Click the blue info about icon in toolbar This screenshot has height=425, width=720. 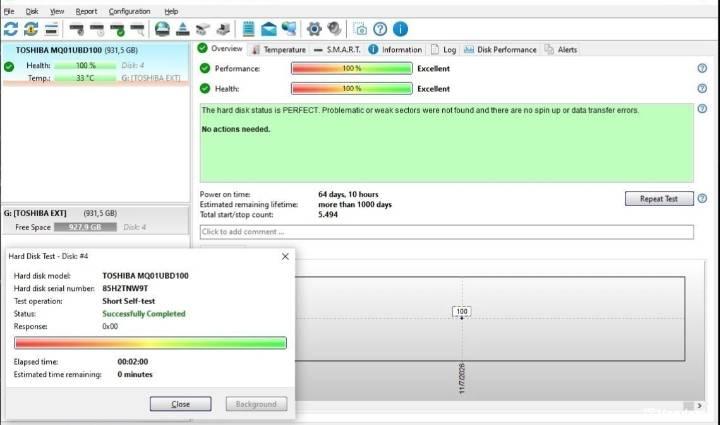[400, 29]
